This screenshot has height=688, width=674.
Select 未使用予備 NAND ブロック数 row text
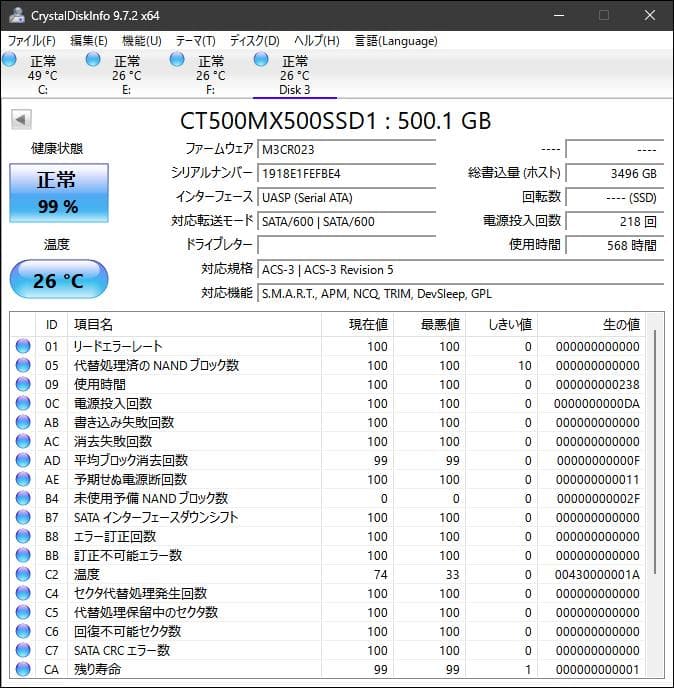click(151, 498)
